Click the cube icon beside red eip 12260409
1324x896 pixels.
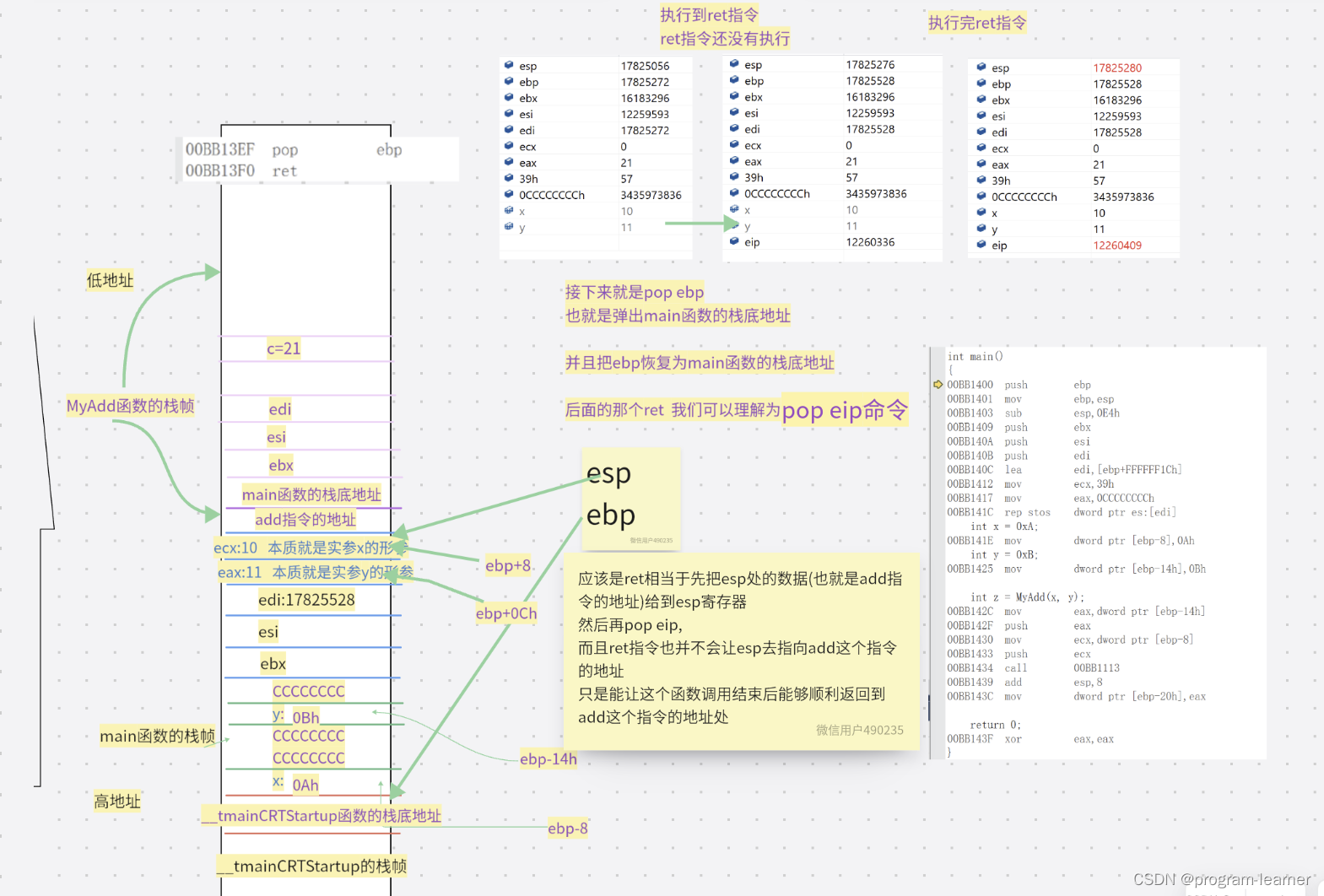(981, 245)
